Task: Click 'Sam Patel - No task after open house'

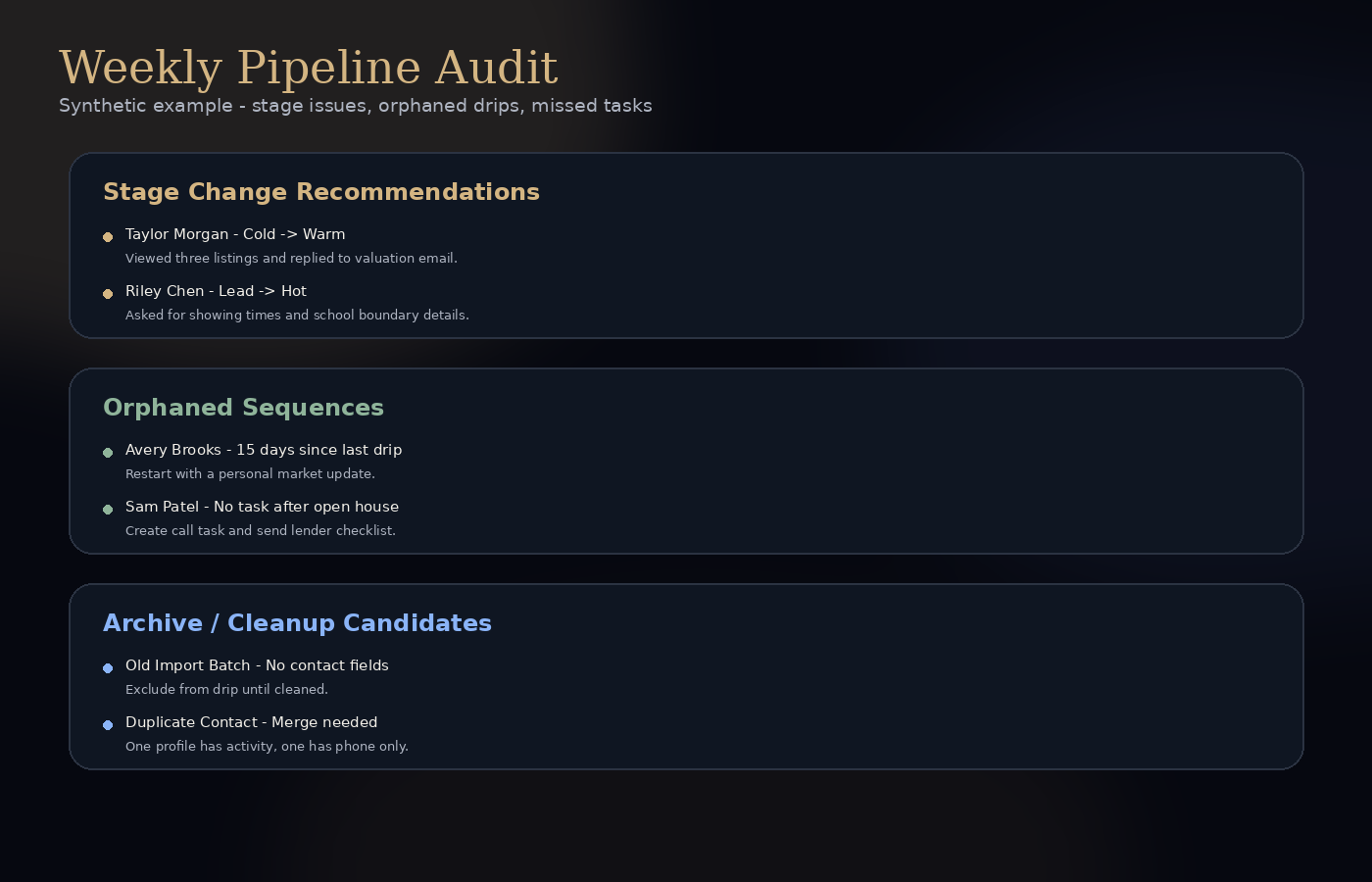Action: tap(262, 507)
